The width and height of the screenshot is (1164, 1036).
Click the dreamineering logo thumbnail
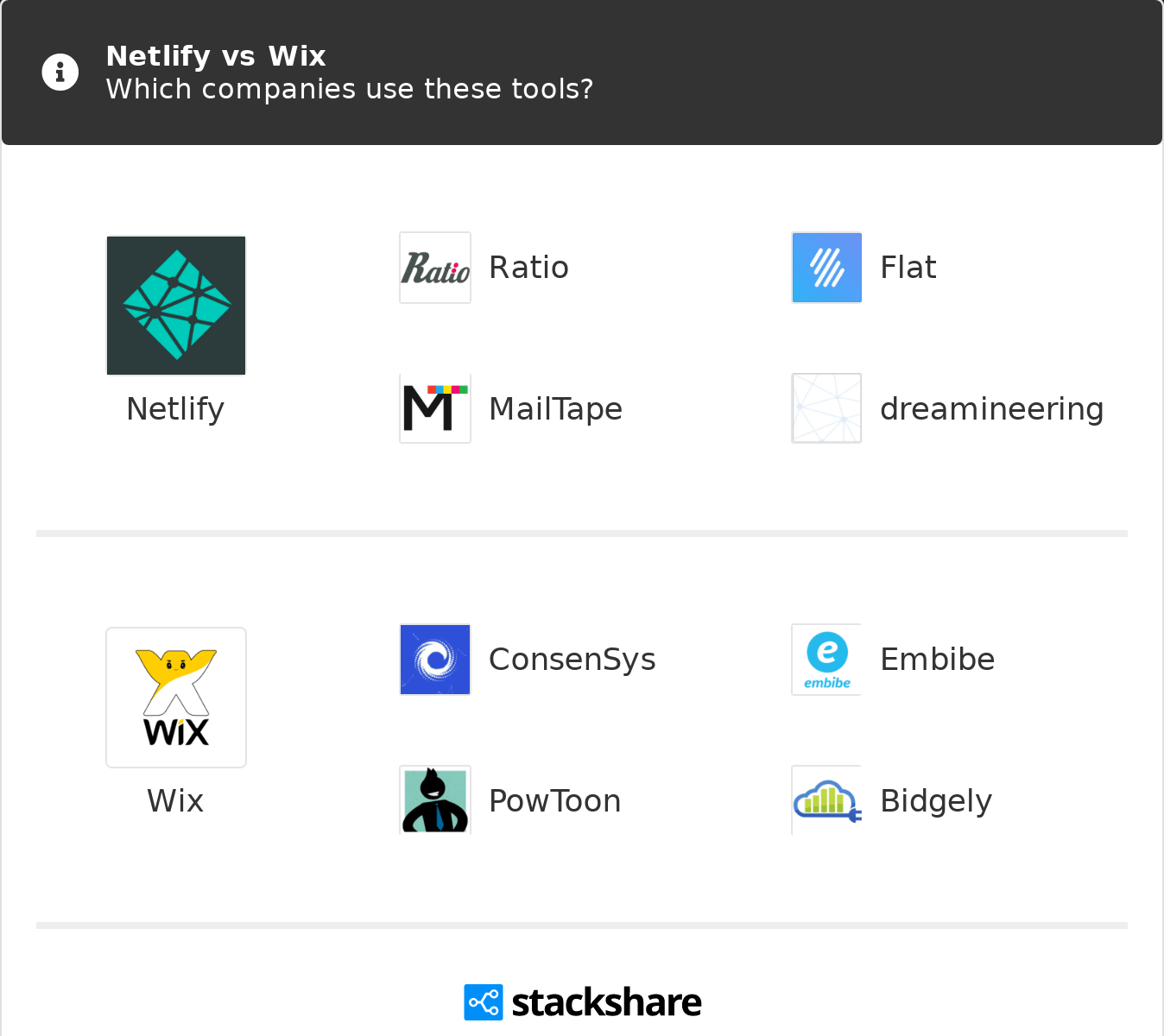[x=827, y=408]
